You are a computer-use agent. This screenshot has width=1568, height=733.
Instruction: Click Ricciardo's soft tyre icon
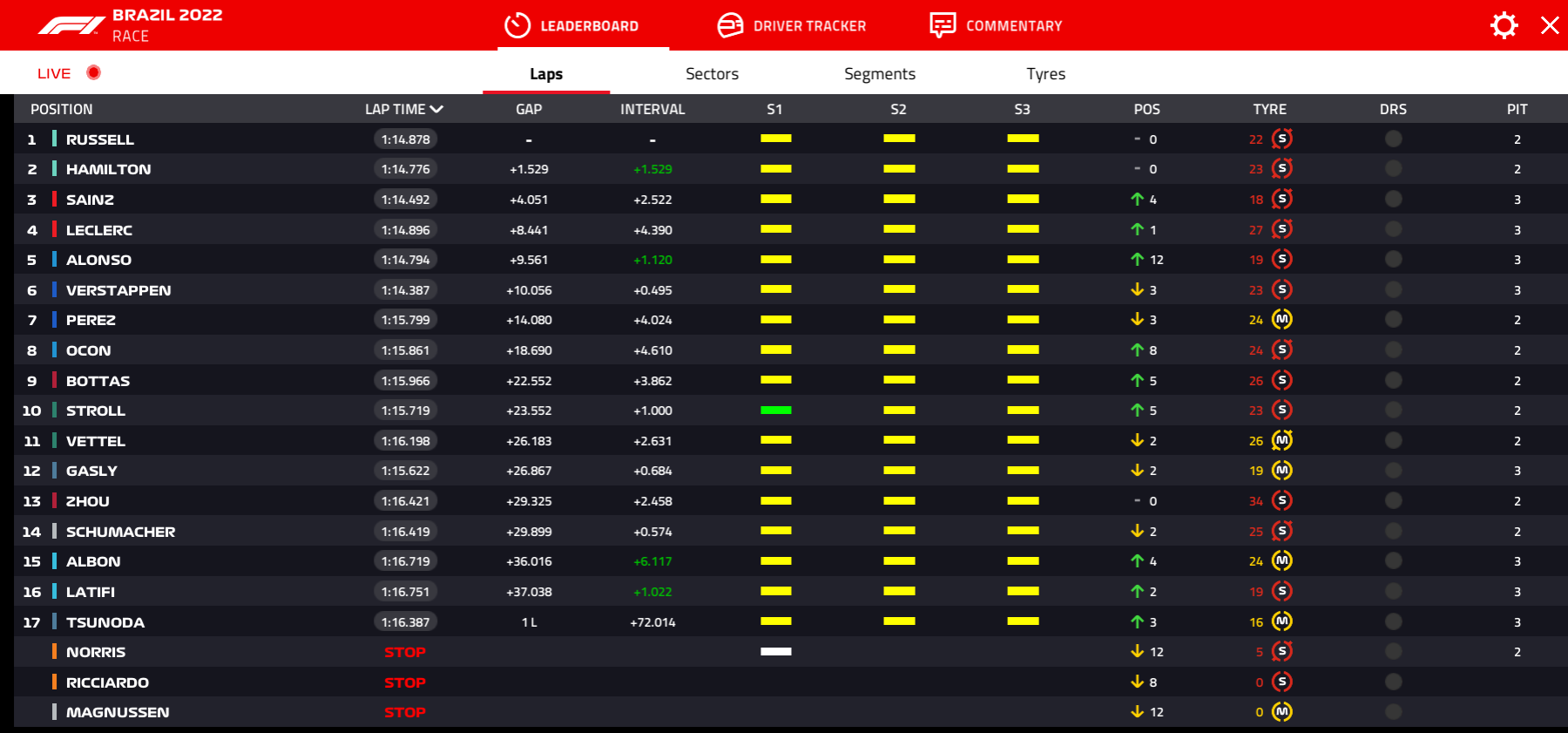(x=1281, y=682)
